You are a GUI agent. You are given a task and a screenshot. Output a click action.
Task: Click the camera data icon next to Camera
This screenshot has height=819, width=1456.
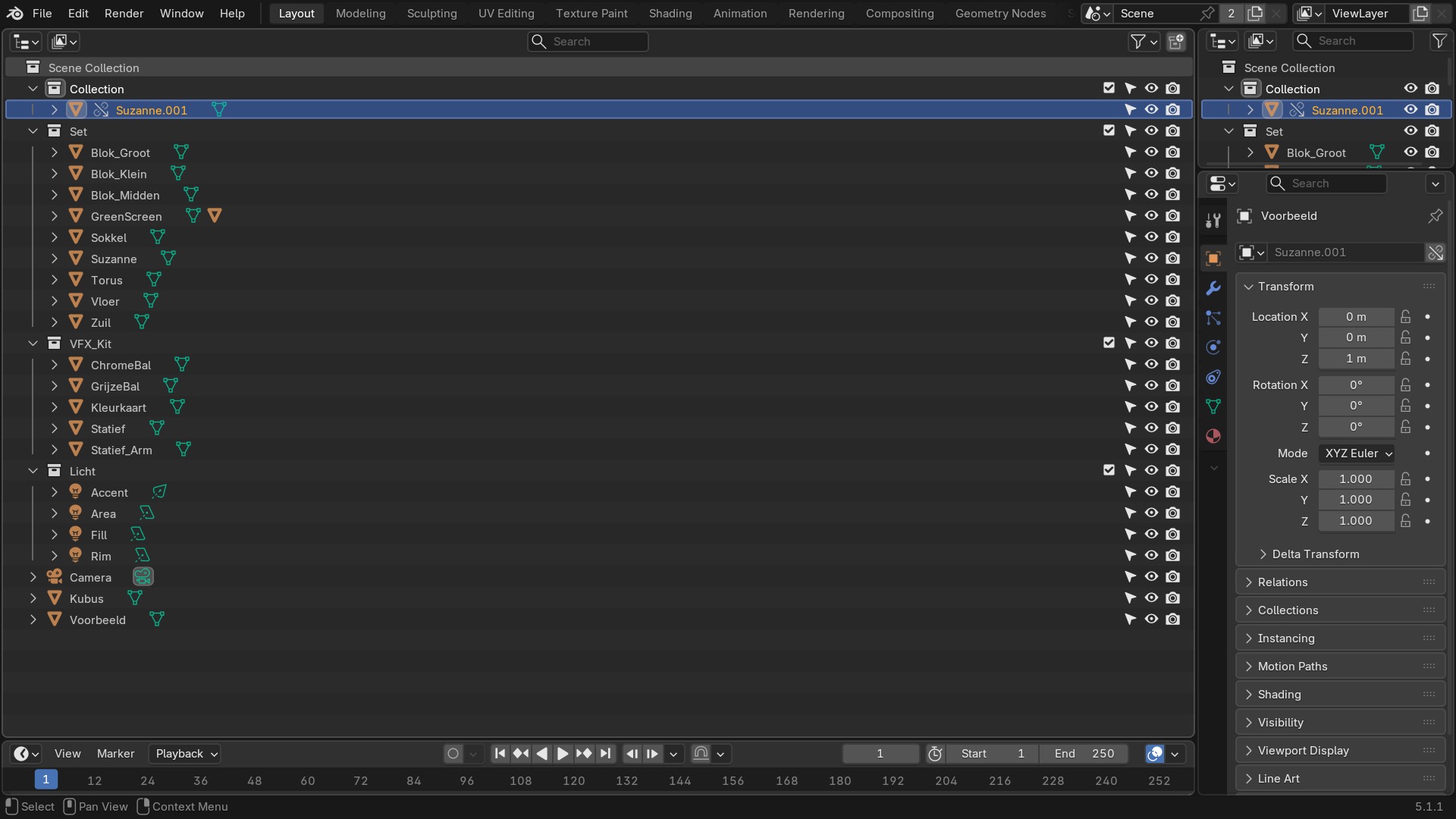point(143,577)
